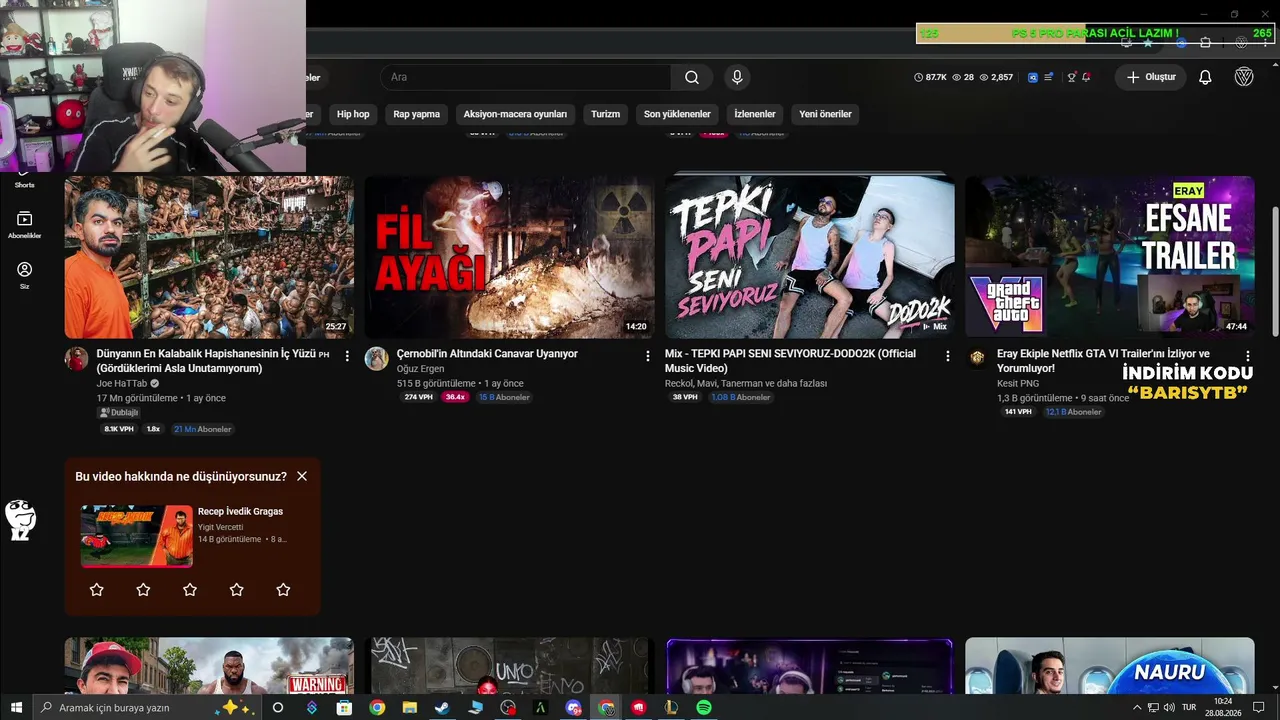Click the page vertical scrollbar

click(1275, 272)
